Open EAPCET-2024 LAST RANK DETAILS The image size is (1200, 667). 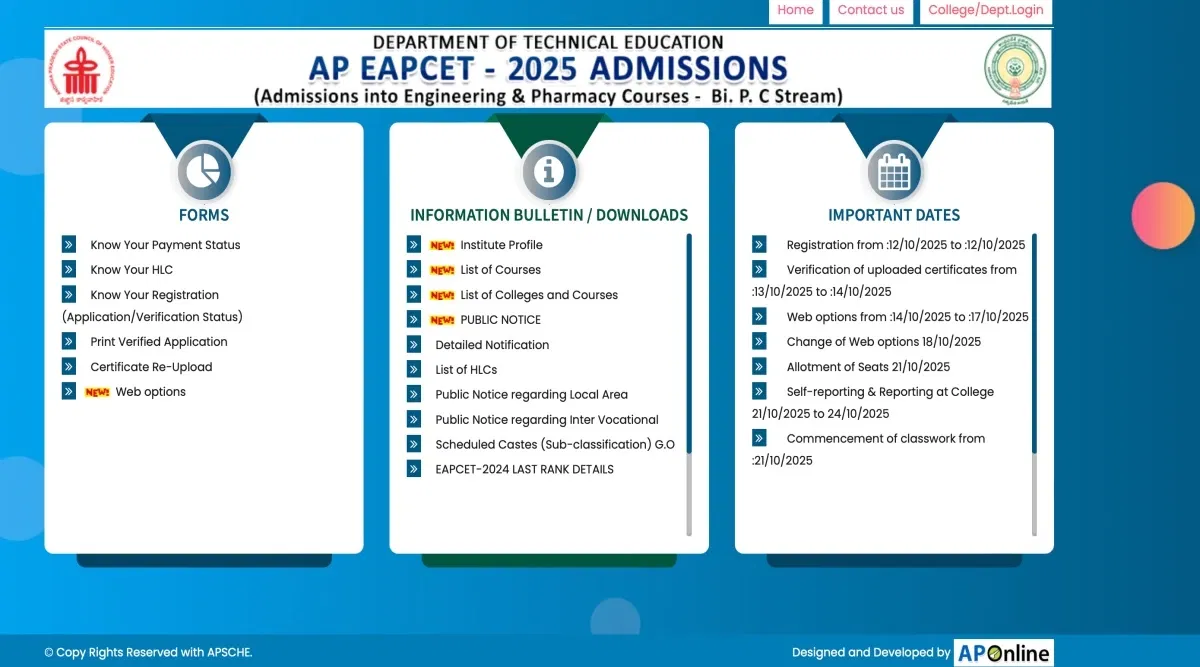coord(524,469)
